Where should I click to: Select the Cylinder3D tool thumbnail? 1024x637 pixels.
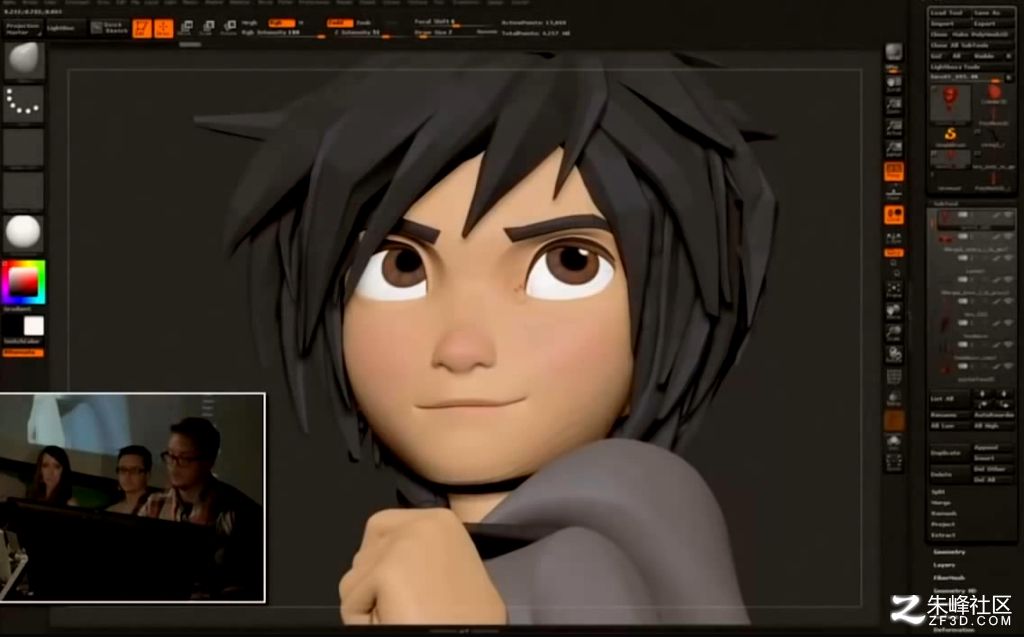coord(994,92)
